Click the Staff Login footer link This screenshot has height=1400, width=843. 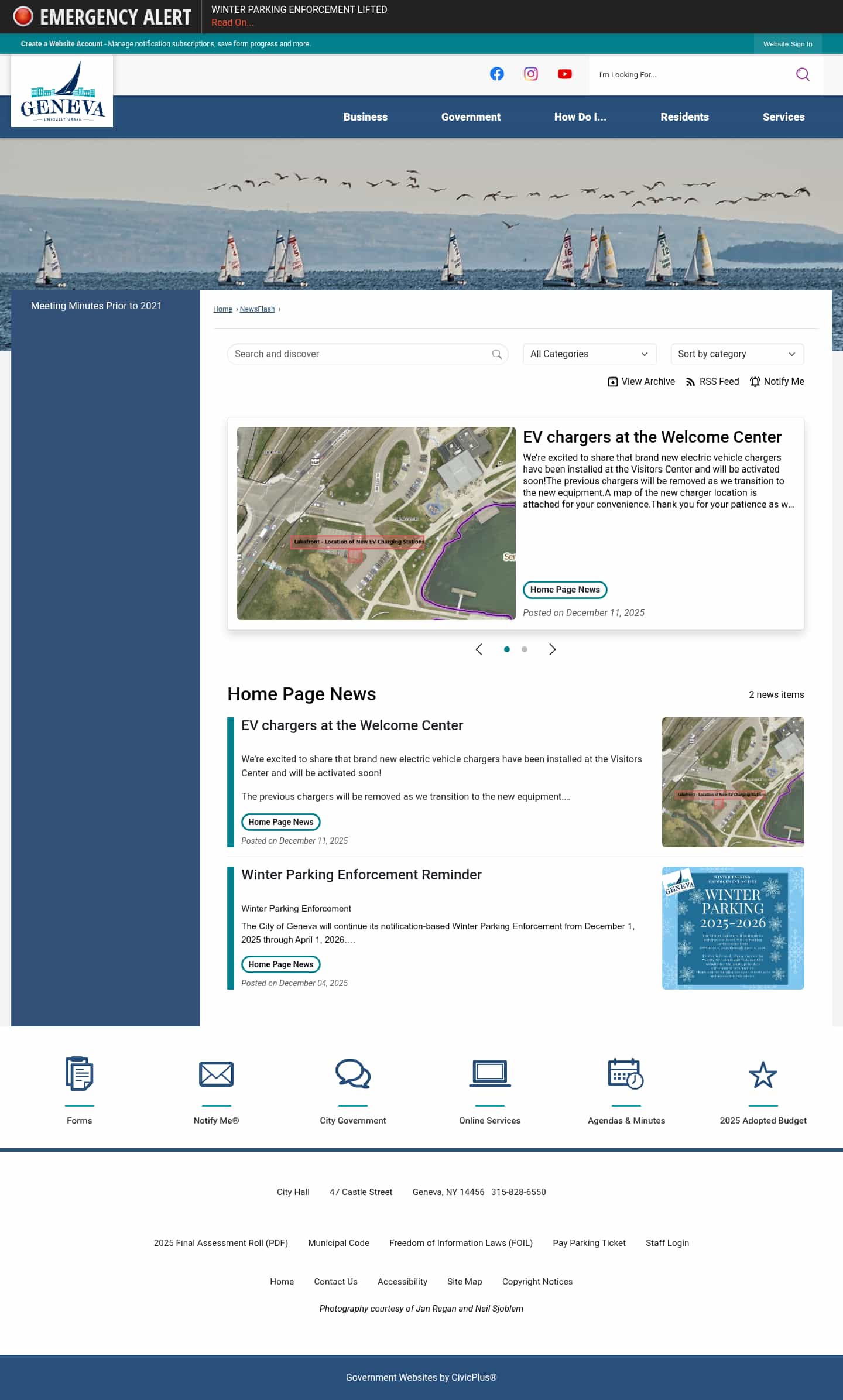pyautogui.click(x=667, y=1243)
